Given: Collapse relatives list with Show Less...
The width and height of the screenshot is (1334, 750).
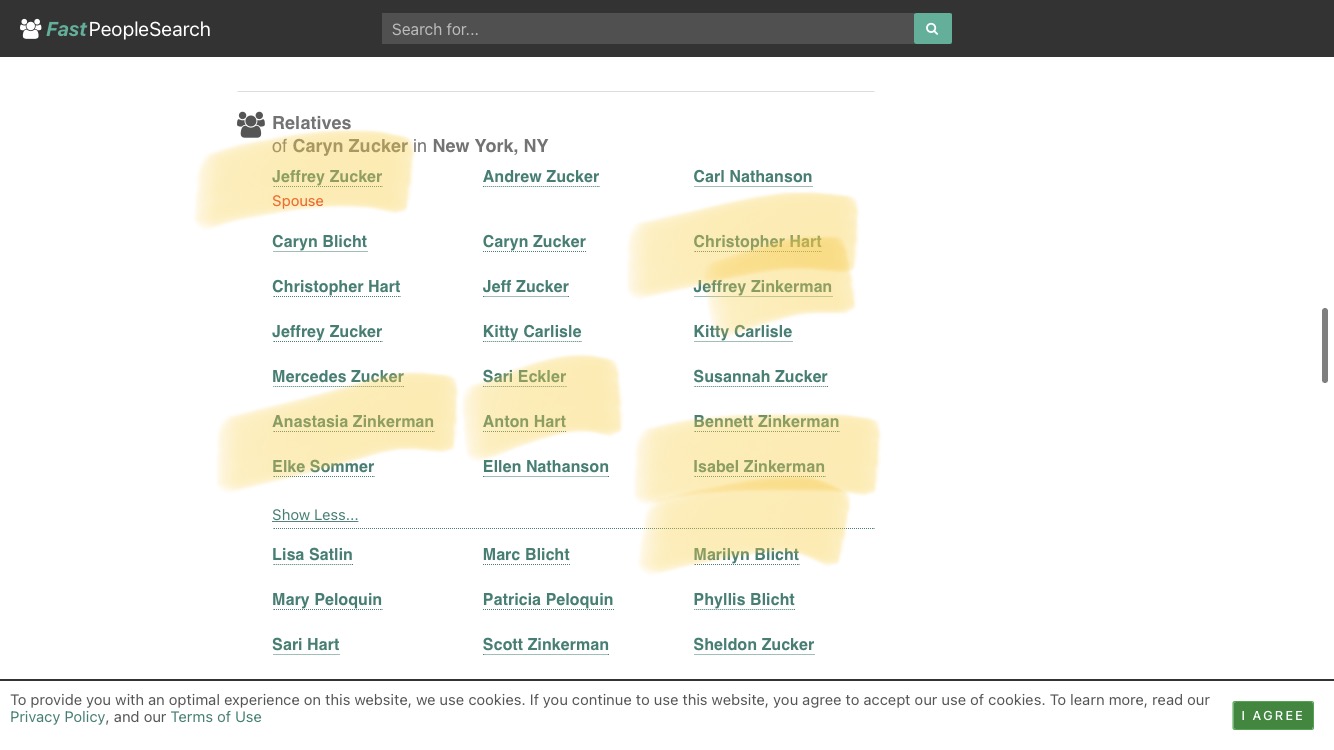Looking at the screenshot, I should click(315, 515).
